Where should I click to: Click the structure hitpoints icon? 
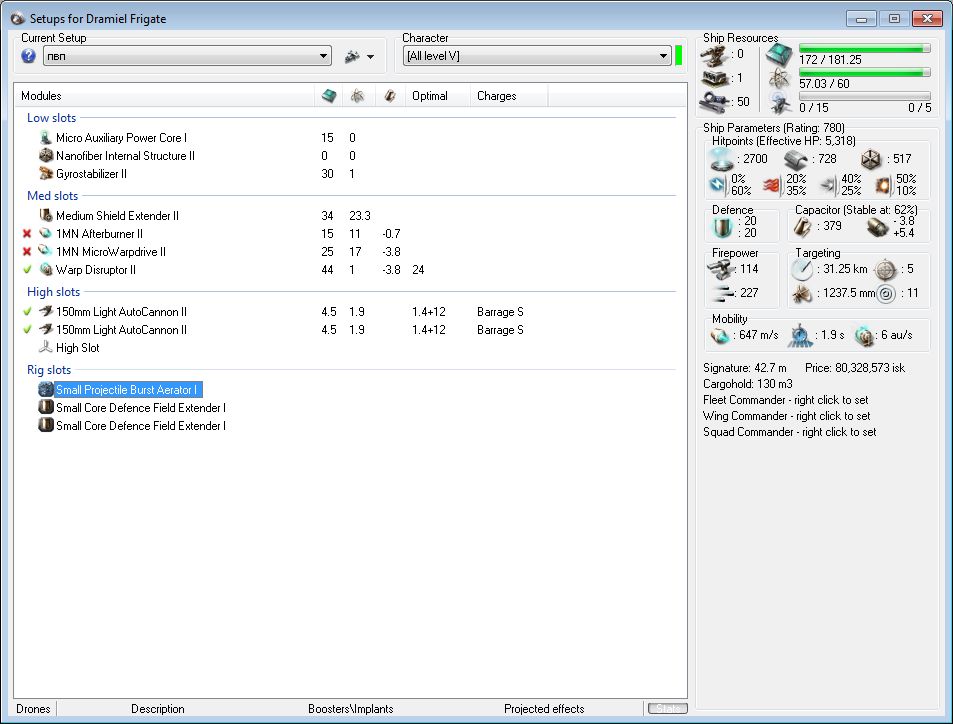coord(871,159)
